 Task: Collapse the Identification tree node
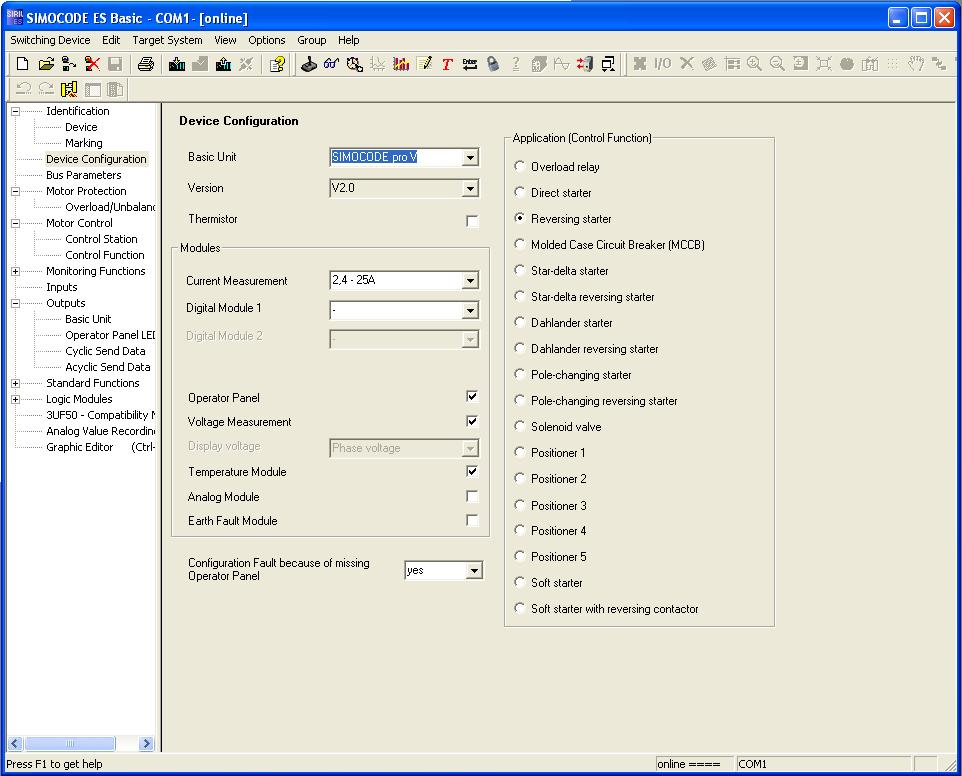tap(15, 112)
